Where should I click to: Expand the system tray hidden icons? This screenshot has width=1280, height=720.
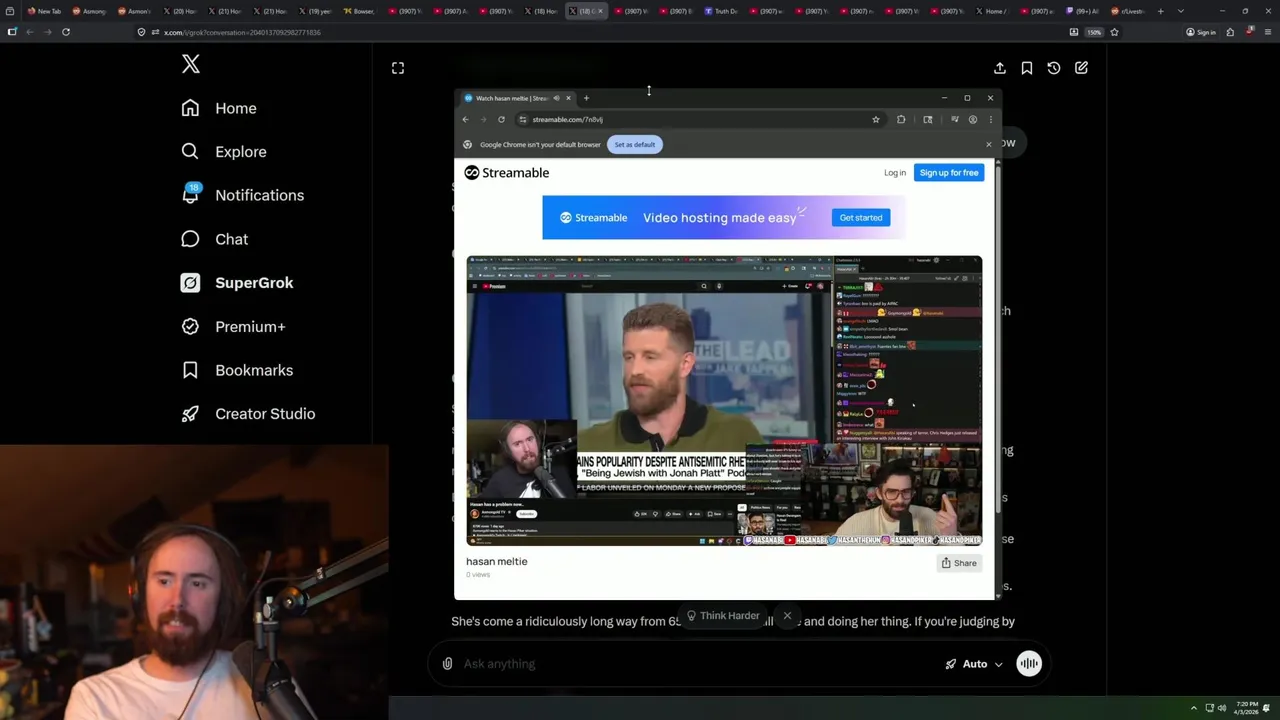point(1193,708)
